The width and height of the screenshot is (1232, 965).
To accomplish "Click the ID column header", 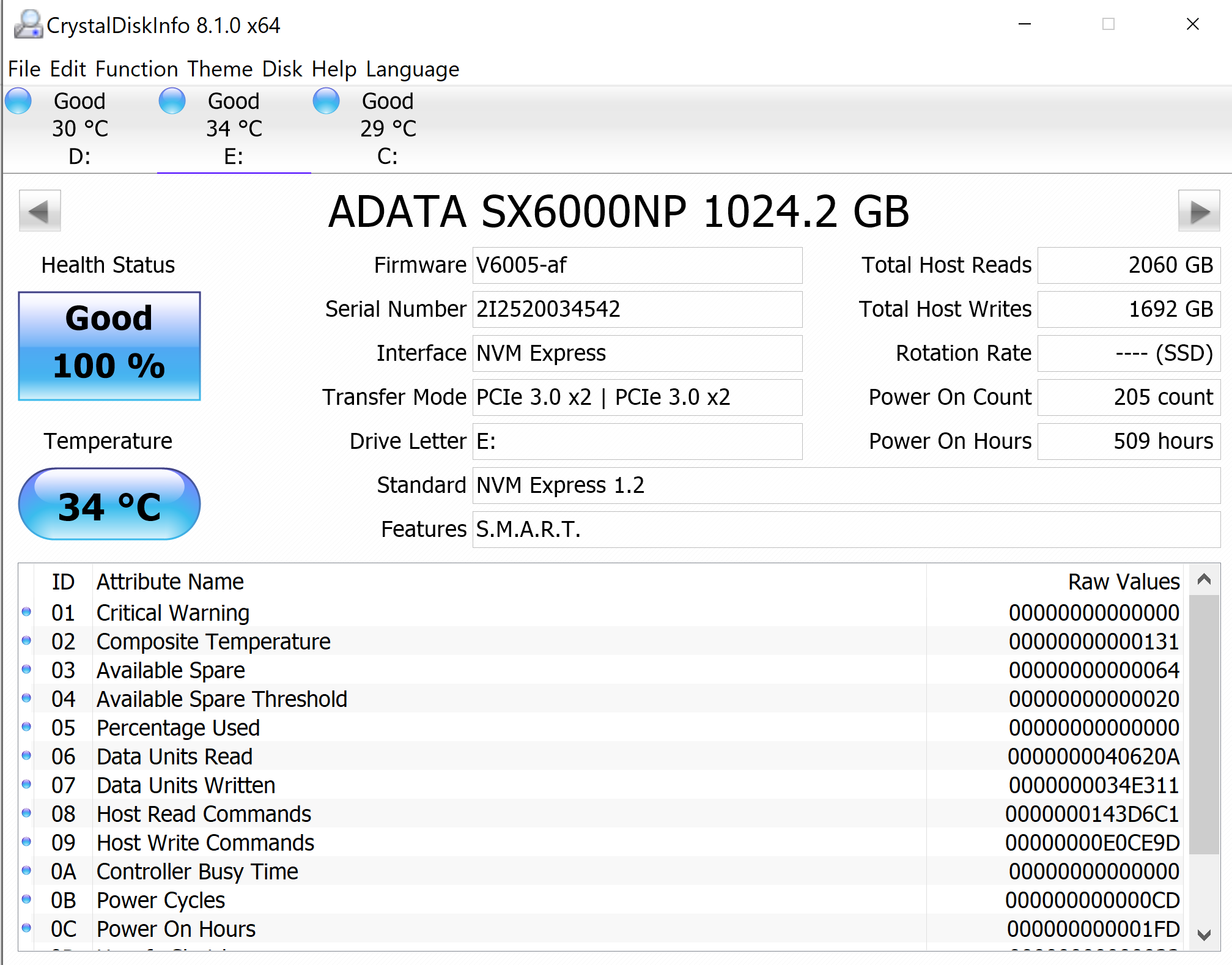I will click(64, 582).
